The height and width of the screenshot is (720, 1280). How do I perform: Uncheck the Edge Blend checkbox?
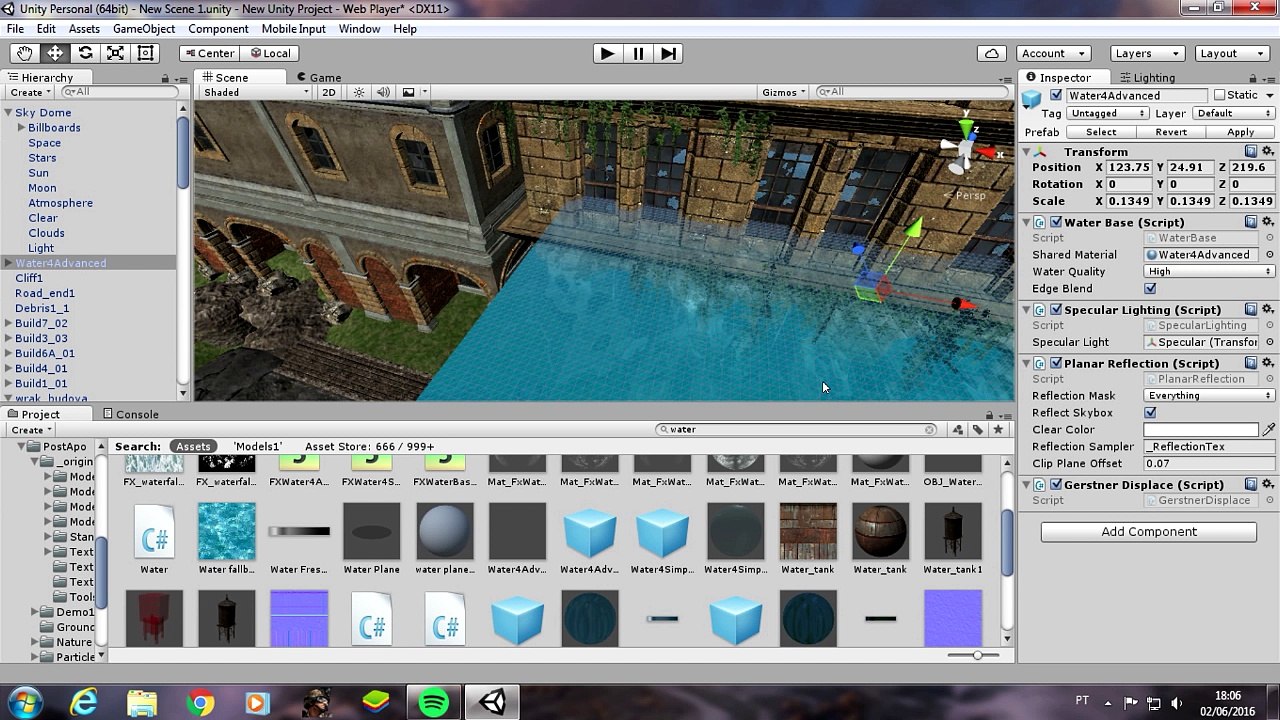point(1150,289)
